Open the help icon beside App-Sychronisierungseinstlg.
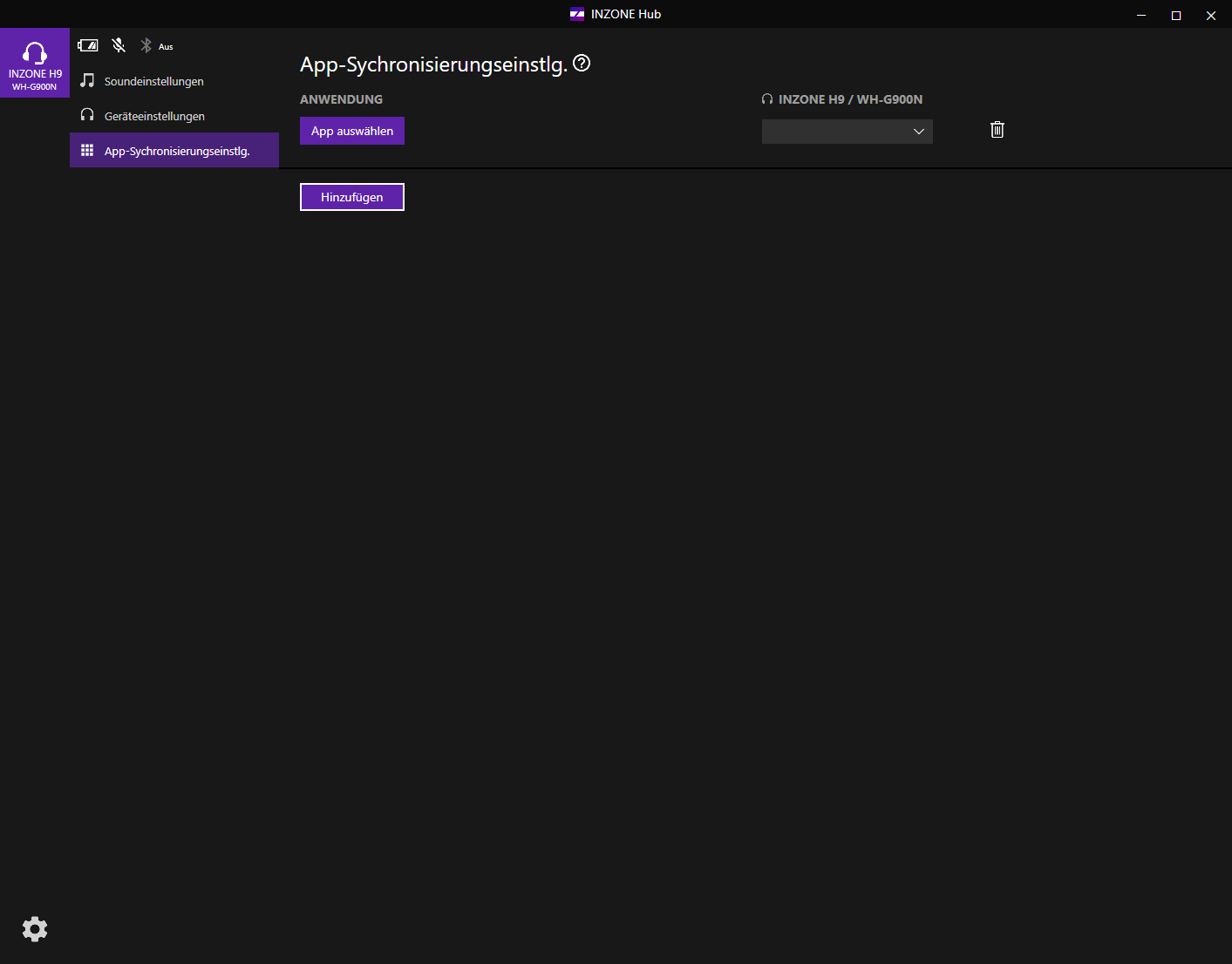The width and height of the screenshot is (1232, 964). click(582, 63)
